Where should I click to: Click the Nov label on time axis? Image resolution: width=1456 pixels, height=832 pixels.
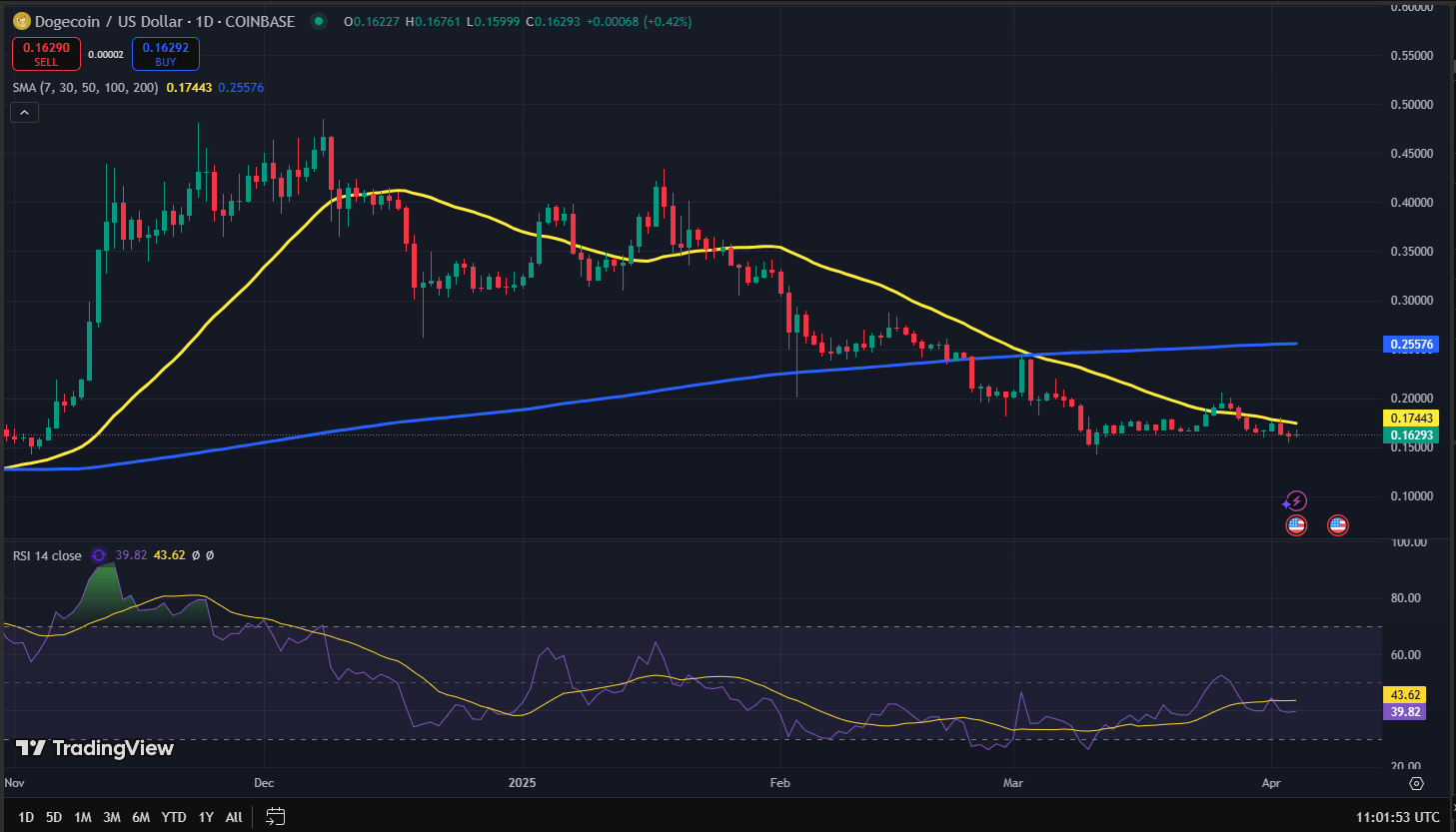[x=14, y=783]
